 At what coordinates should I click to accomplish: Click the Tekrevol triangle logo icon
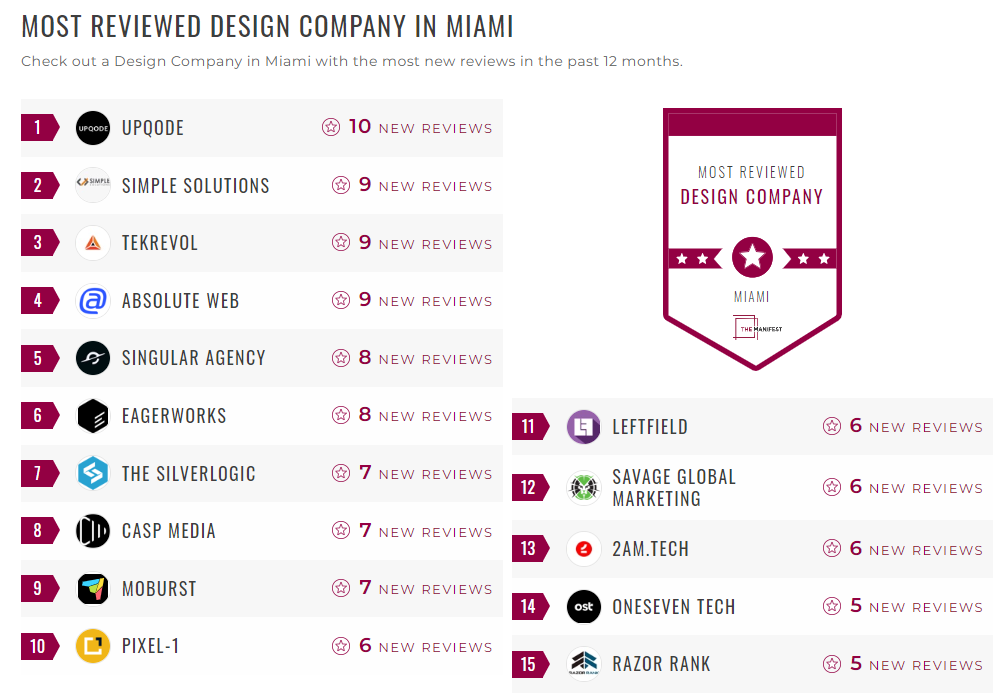click(x=93, y=243)
